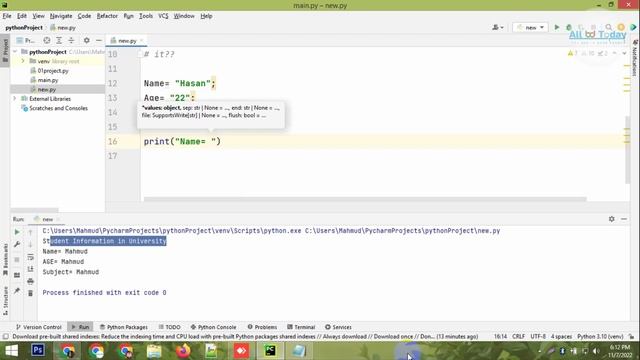640x360 pixels.
Task: Open the Python Console tab
Action: (213, 327)
